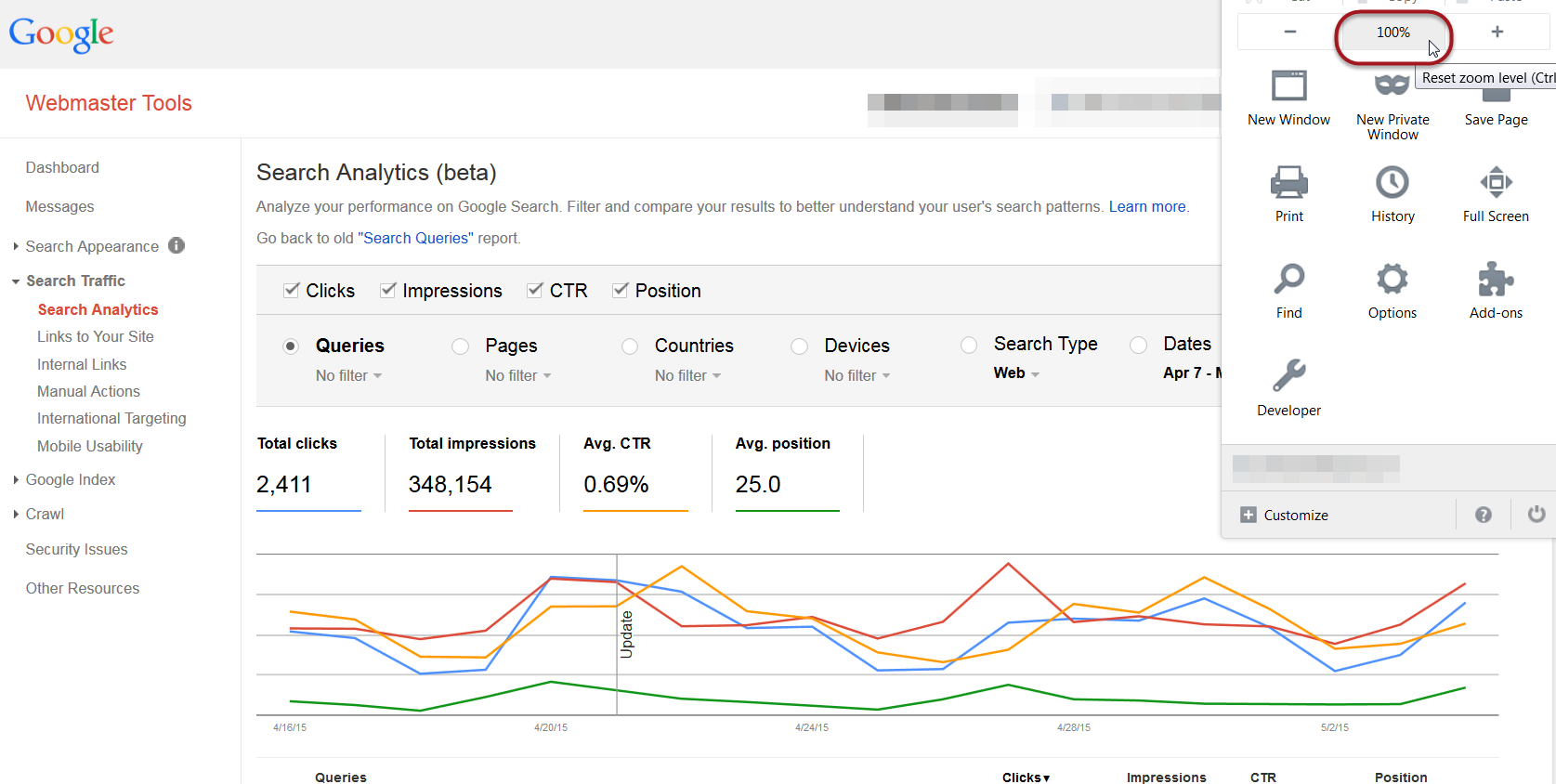Click the Print icon
Screen dimensions: 1556x784
pyautogui.click(x=1288, y=183)
